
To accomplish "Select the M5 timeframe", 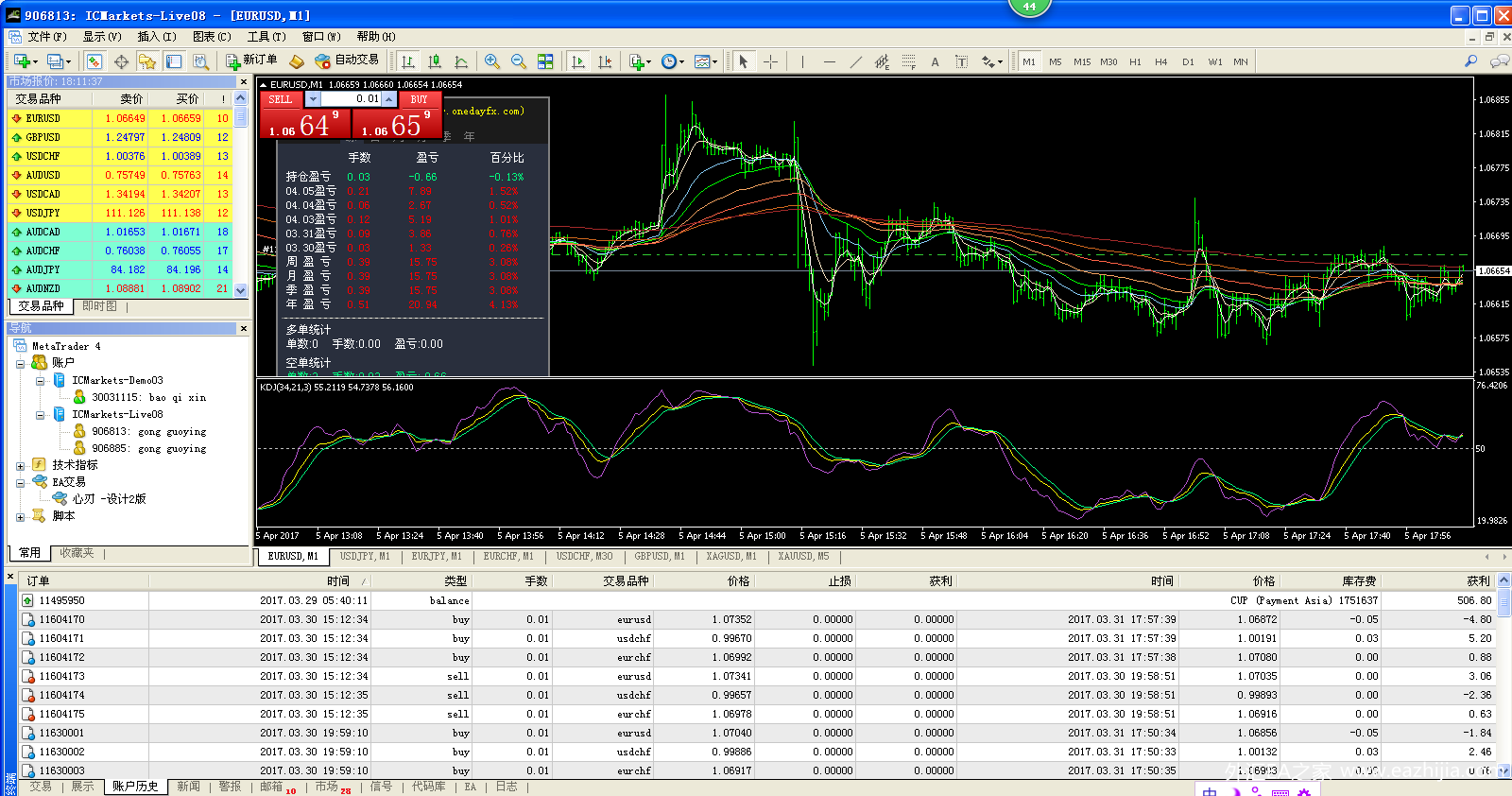I will pyautogui.click(x=1055, y=61).
